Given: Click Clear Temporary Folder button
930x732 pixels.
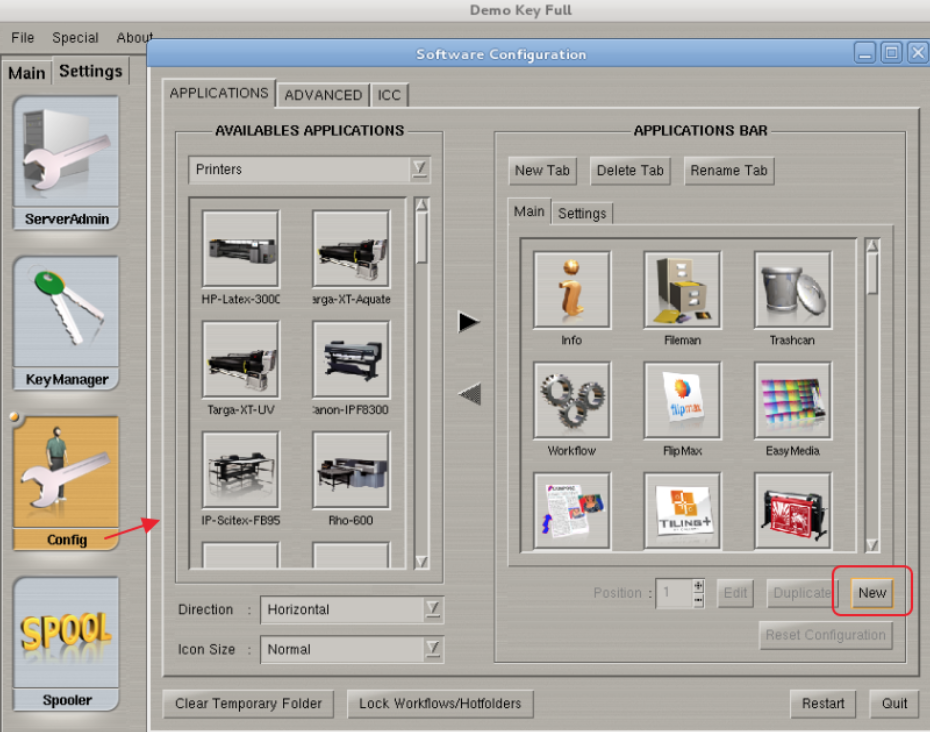Looking at the screenshot, I should (248, 703).
